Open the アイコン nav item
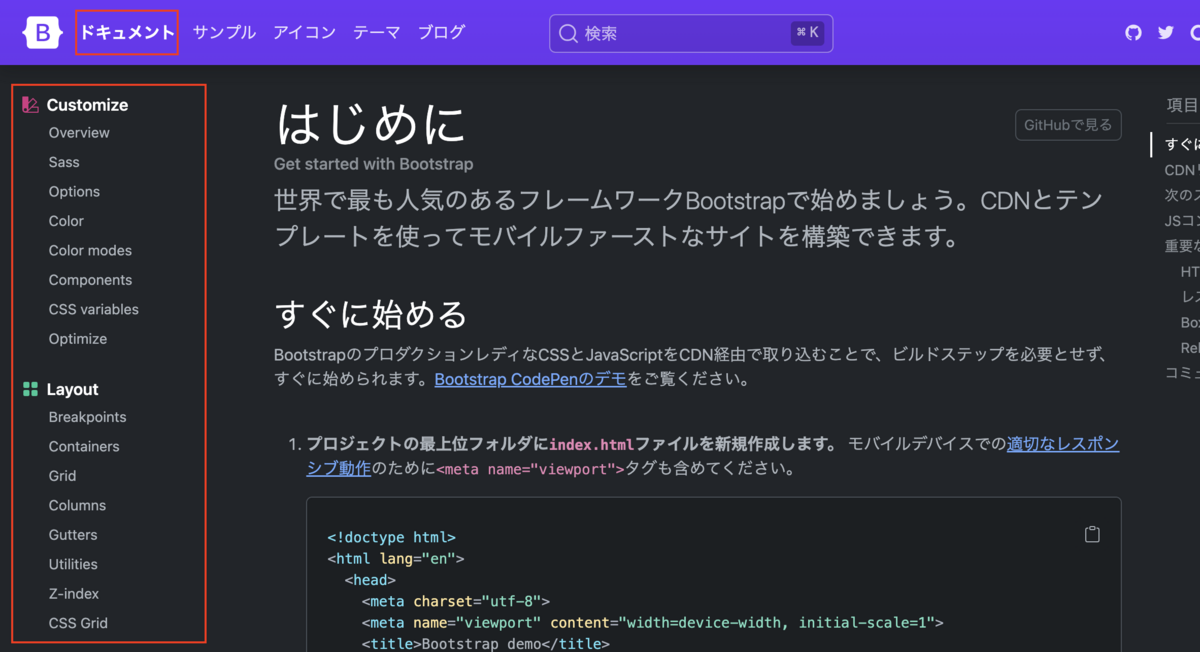The height and width of the screenshot is (652, 1200). [x=304, y=33]
